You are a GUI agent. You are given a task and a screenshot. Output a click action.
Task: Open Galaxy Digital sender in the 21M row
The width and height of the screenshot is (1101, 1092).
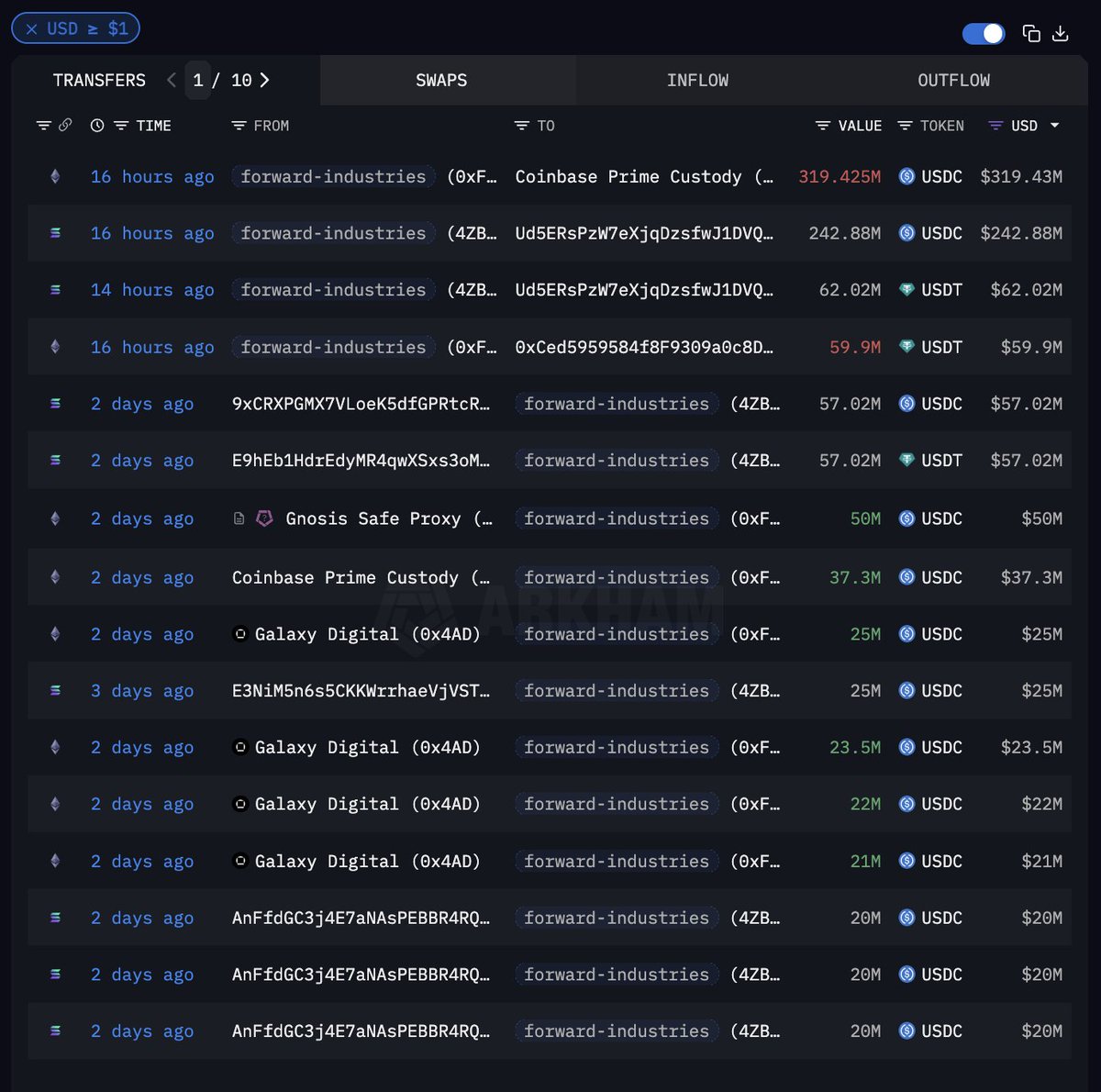(x=367, y=861)
